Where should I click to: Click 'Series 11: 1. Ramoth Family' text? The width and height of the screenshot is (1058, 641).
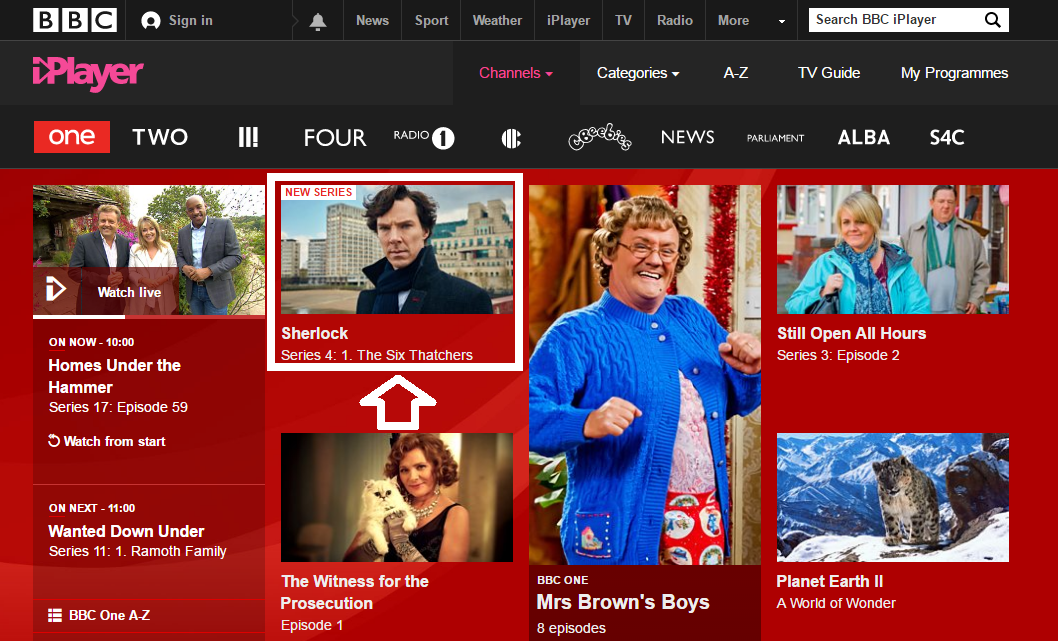[x=138, y=551]
